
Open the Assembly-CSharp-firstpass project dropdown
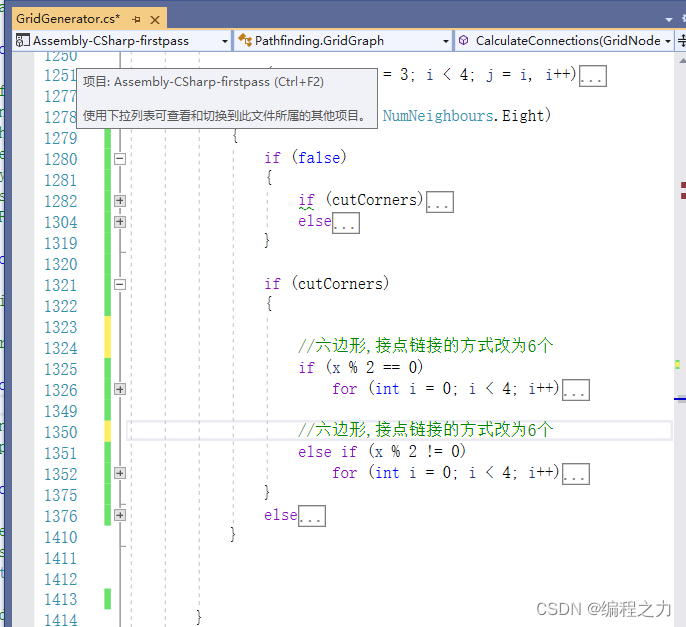coord(225,41)
